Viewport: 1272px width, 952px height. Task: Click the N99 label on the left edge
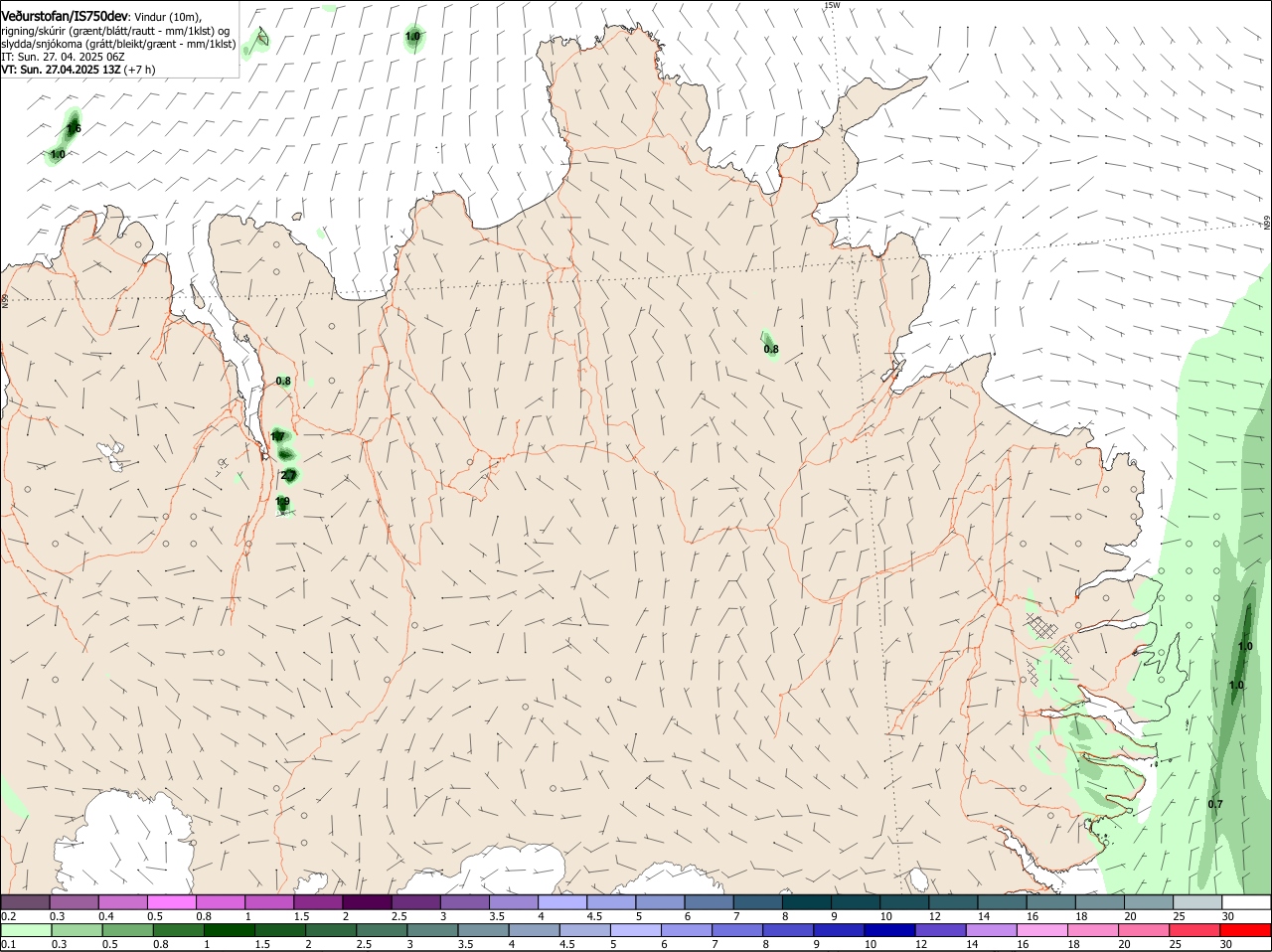coord(5,300)
